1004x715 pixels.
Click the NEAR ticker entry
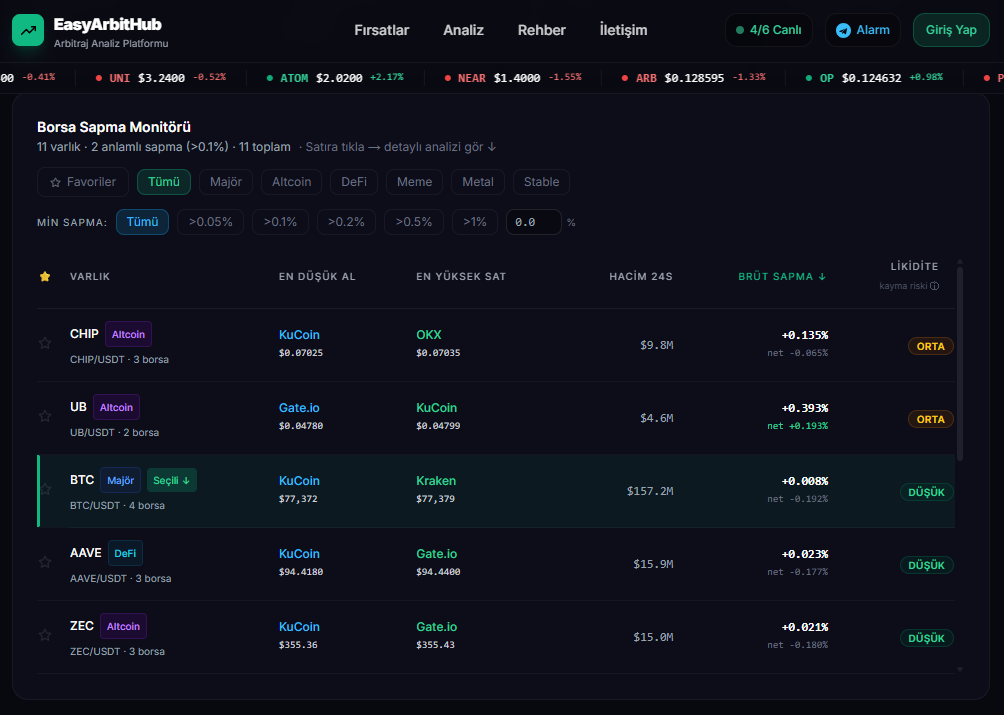(x=513, y=77)
